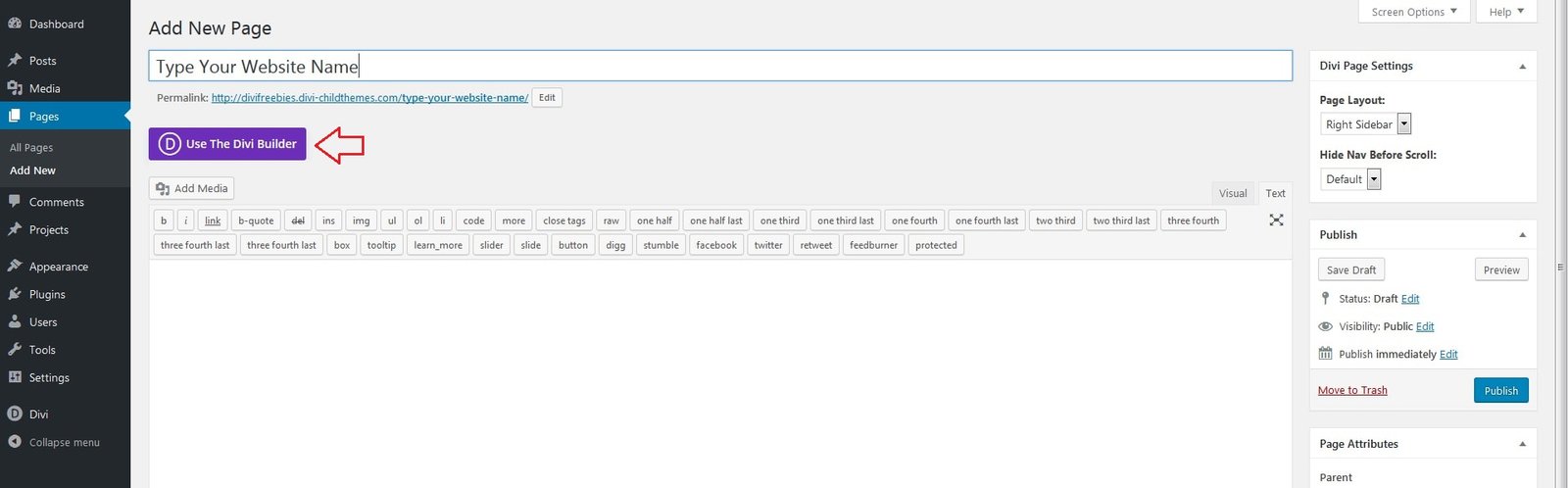This screenshot has height=488, width=1568.
Task: Insert bold tag with b button
Action: 164,220
